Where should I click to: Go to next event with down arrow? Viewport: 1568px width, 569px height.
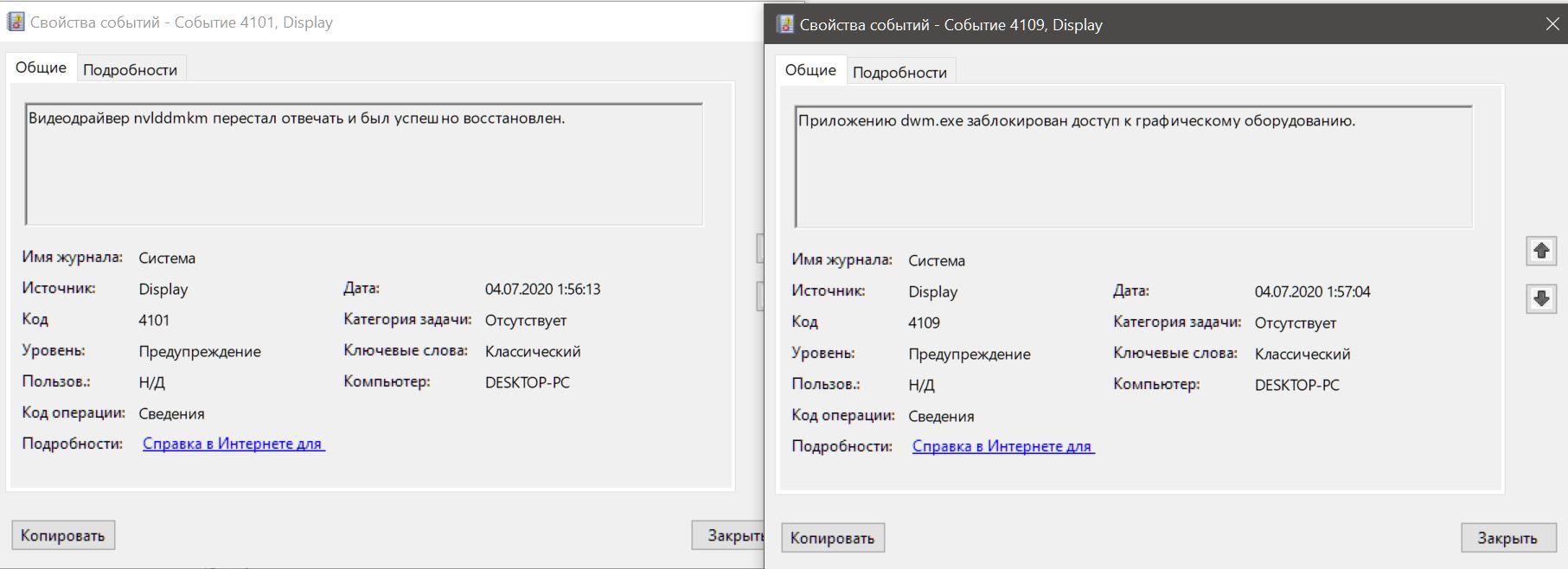[x=1541, y=299]
